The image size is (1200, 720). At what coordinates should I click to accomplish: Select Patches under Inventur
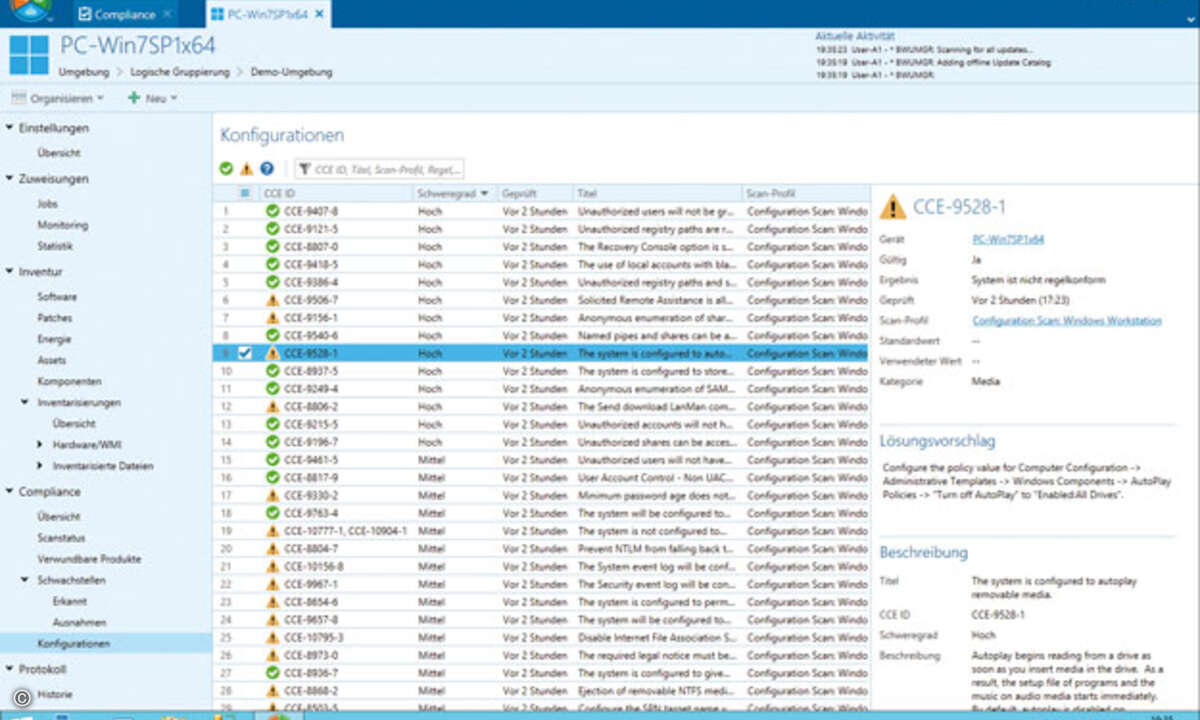54,318
